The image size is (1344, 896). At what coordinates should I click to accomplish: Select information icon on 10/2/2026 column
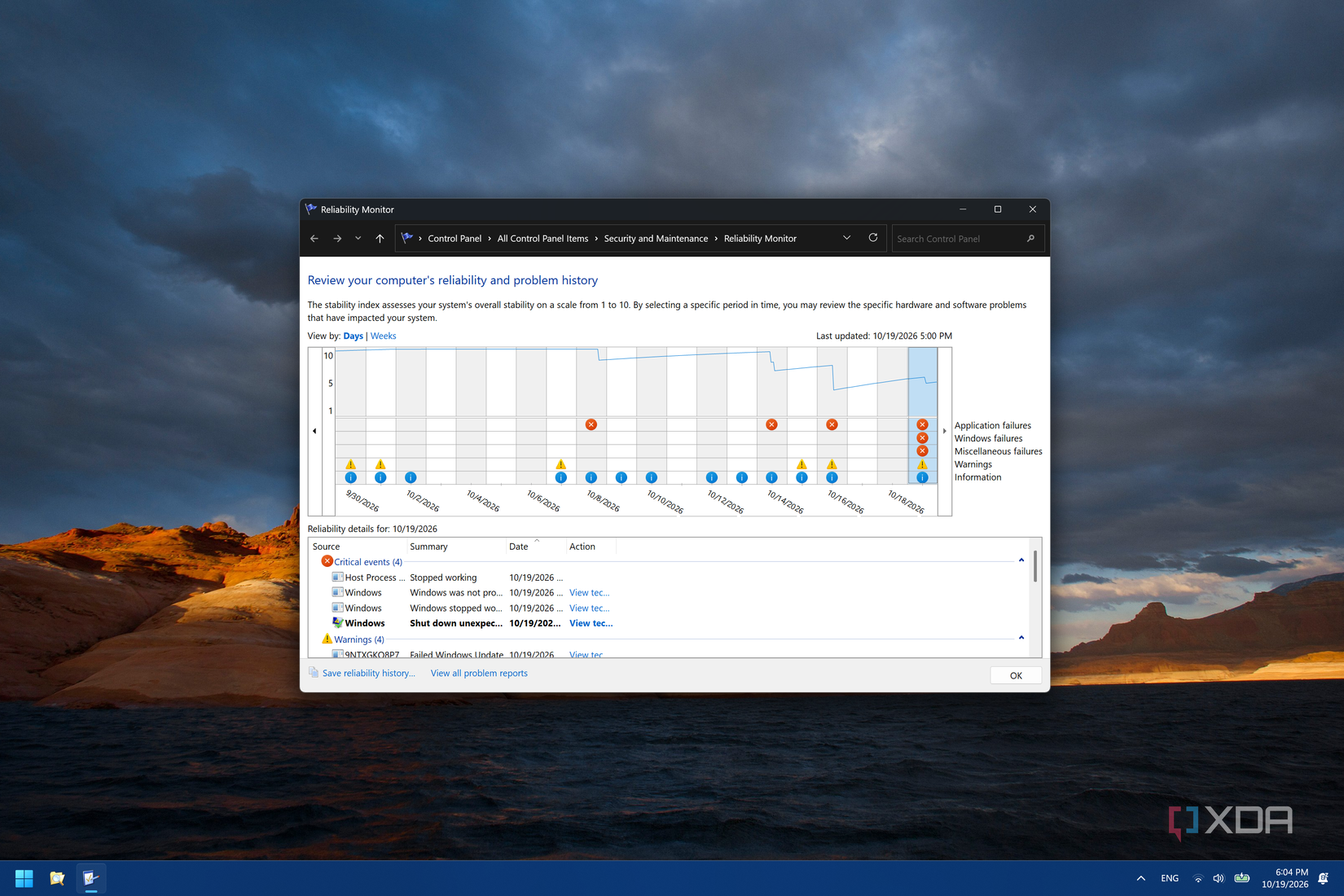tap(411, 477)
